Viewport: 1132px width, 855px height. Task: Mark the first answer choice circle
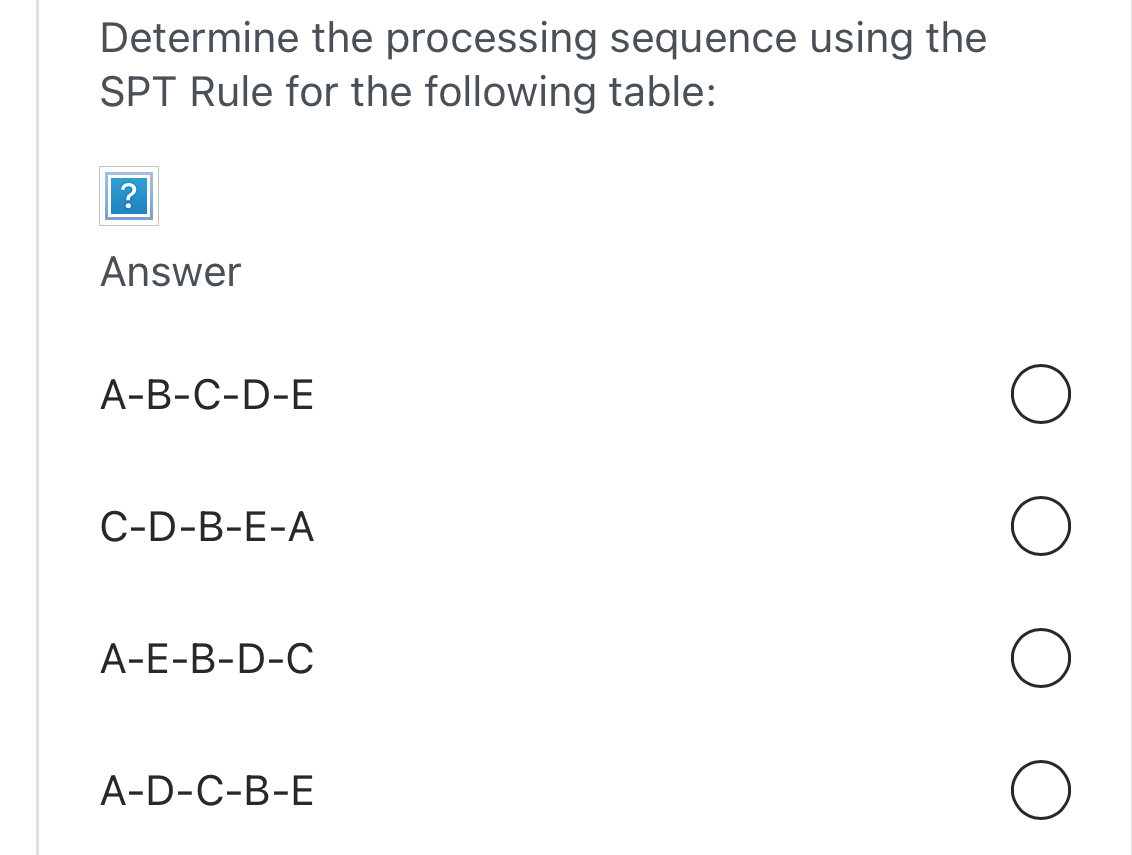[1040, 394]
